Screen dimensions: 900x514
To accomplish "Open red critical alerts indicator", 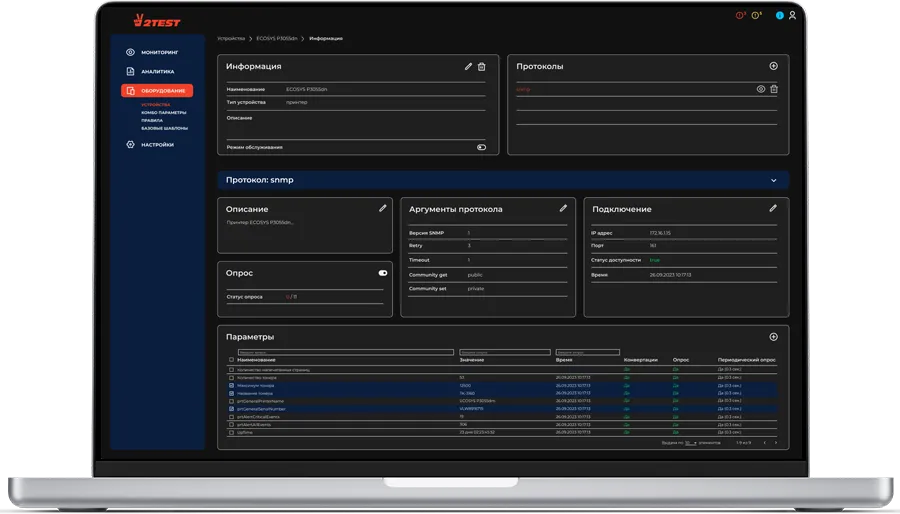I will [x=741, y=16].
